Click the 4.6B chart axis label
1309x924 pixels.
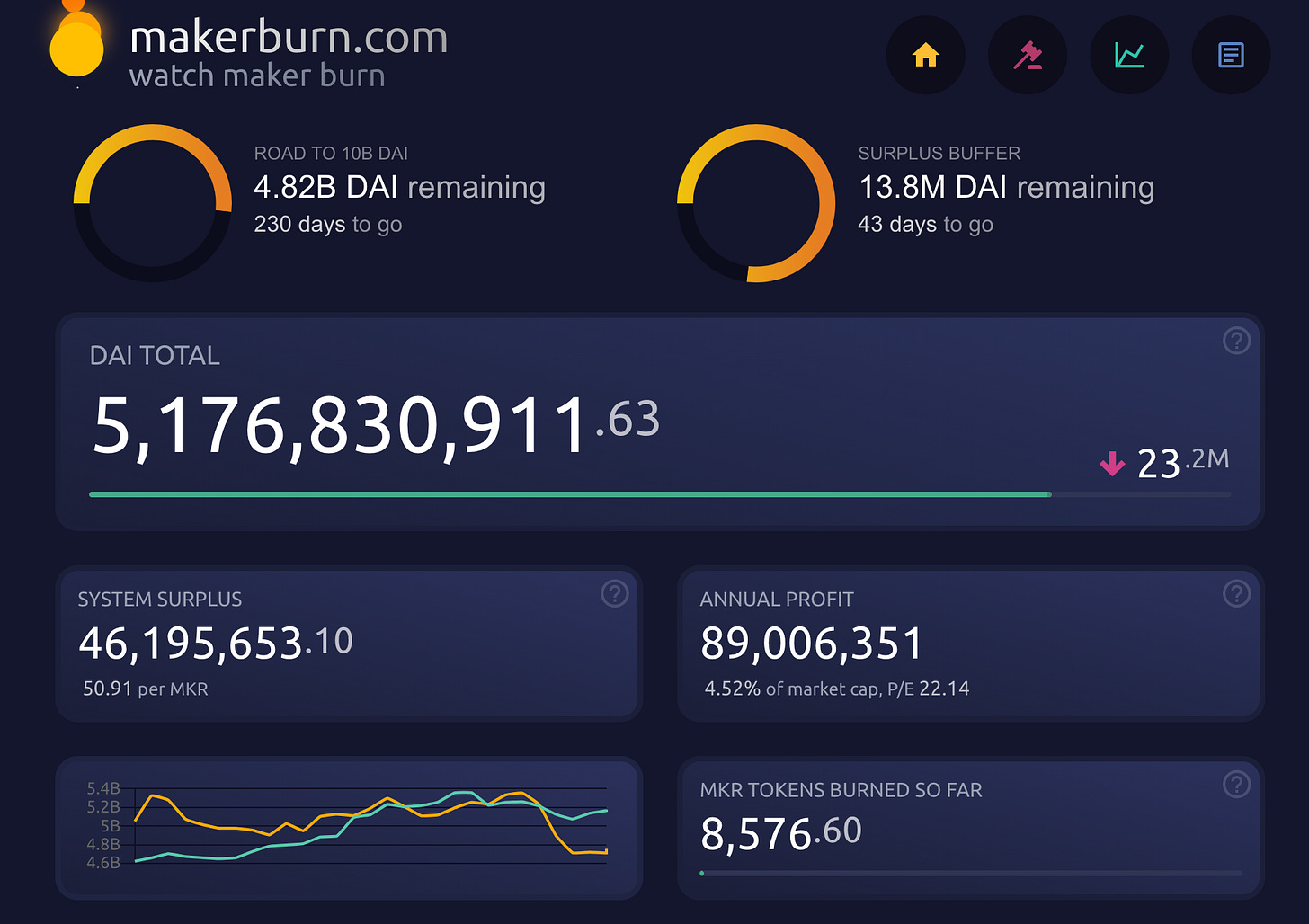click(103, 863)
